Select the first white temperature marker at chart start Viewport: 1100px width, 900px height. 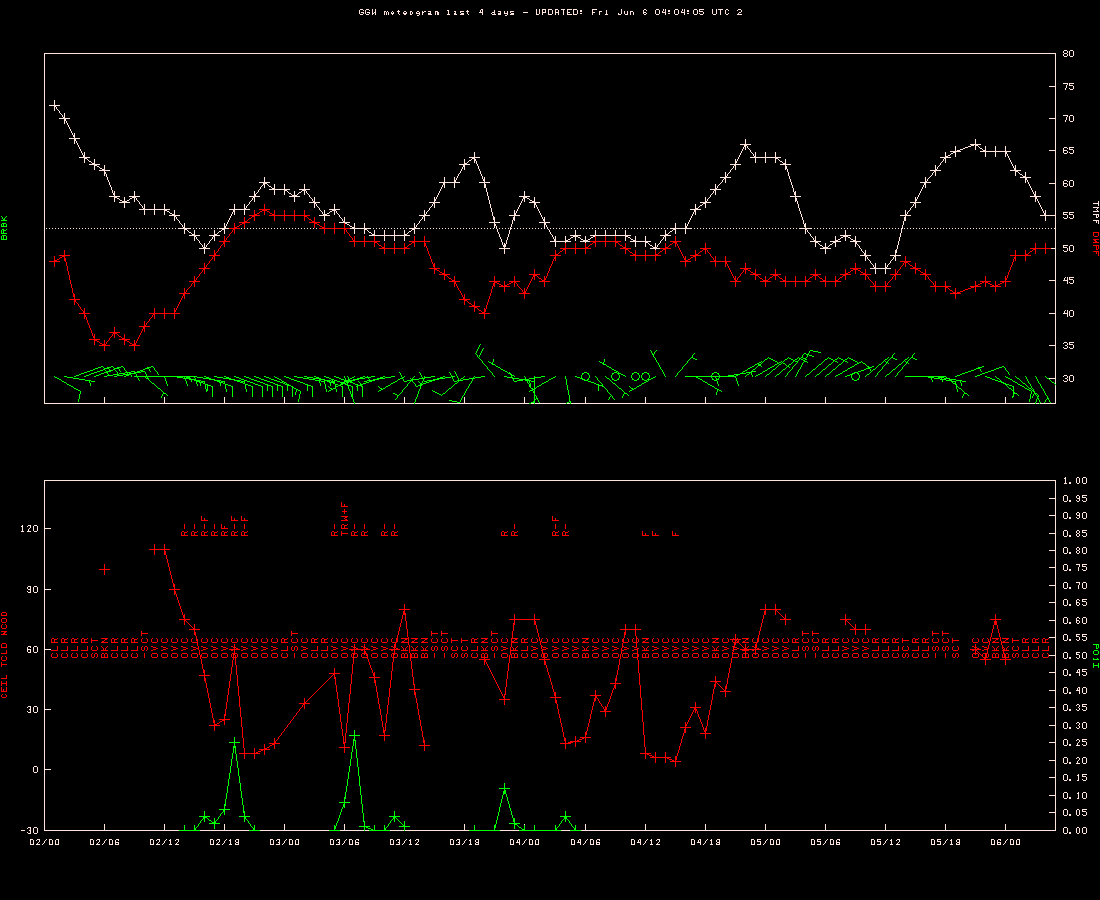pos(55,105)
